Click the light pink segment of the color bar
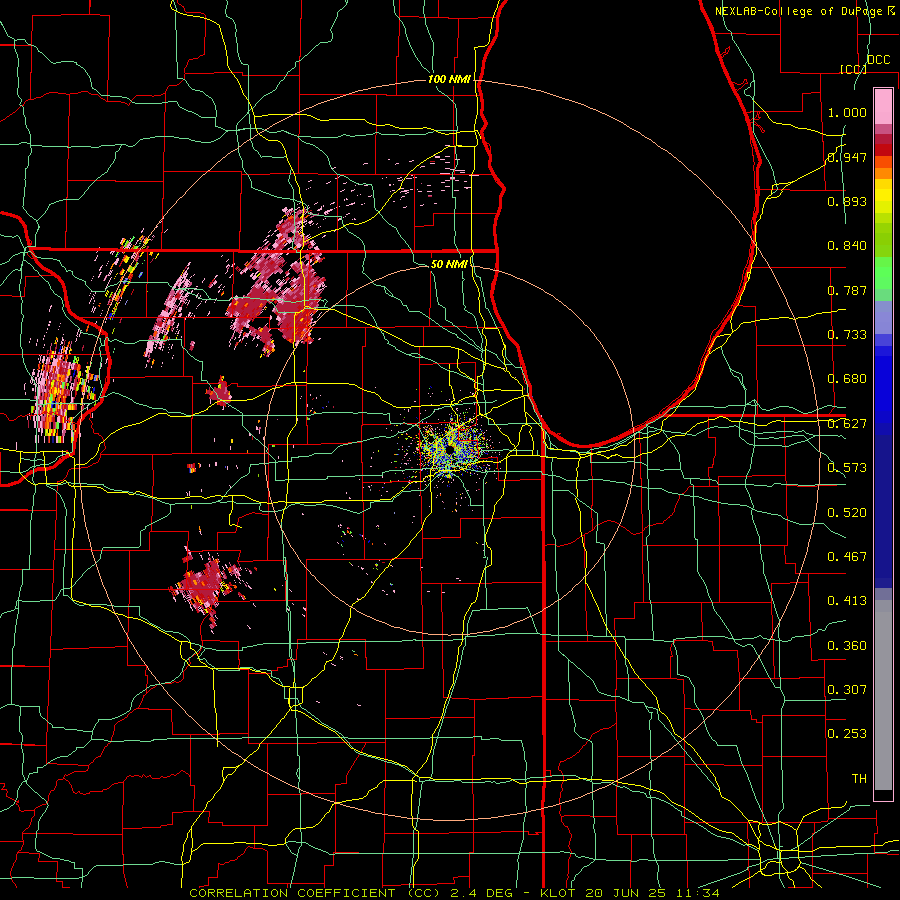 pyautogui.click(x=883, y=106)
